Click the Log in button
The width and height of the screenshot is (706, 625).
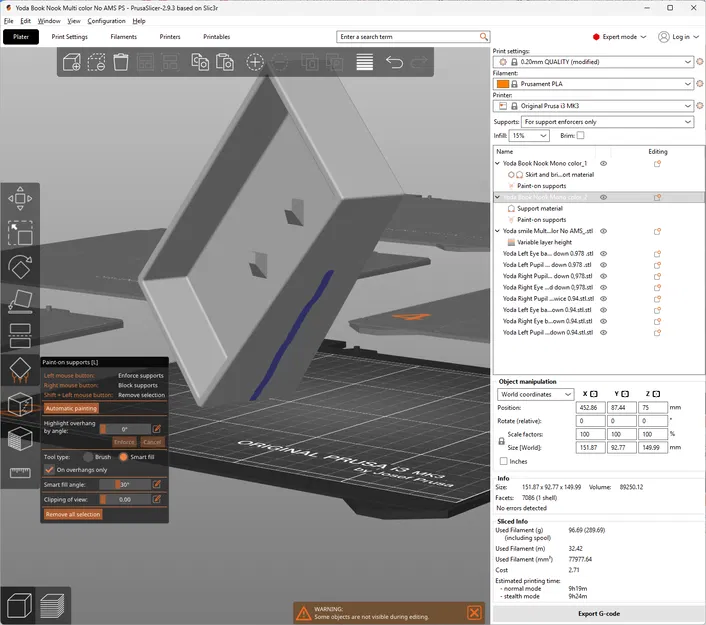(679, 37)
